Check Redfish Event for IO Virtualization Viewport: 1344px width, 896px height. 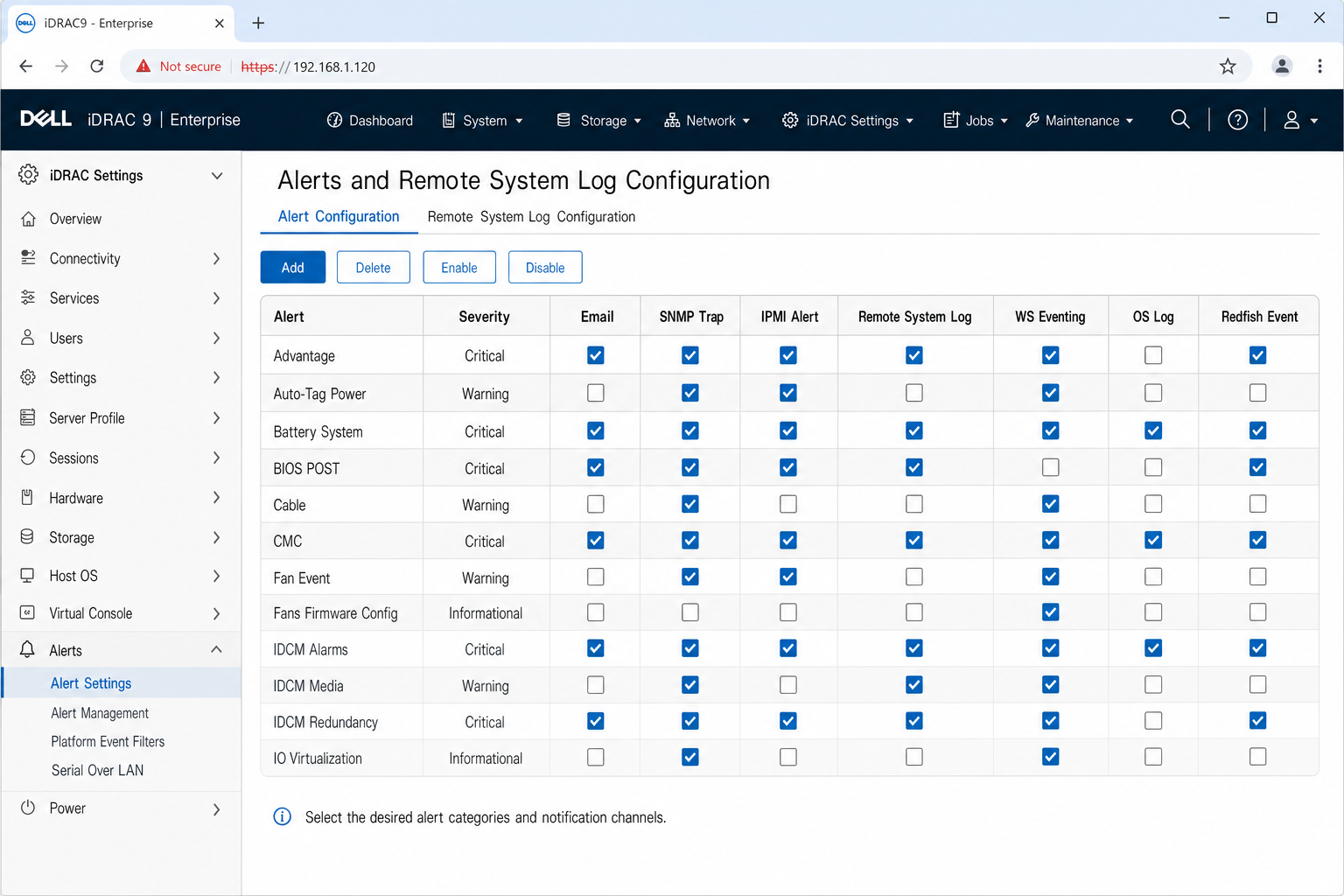[1258, 757]
